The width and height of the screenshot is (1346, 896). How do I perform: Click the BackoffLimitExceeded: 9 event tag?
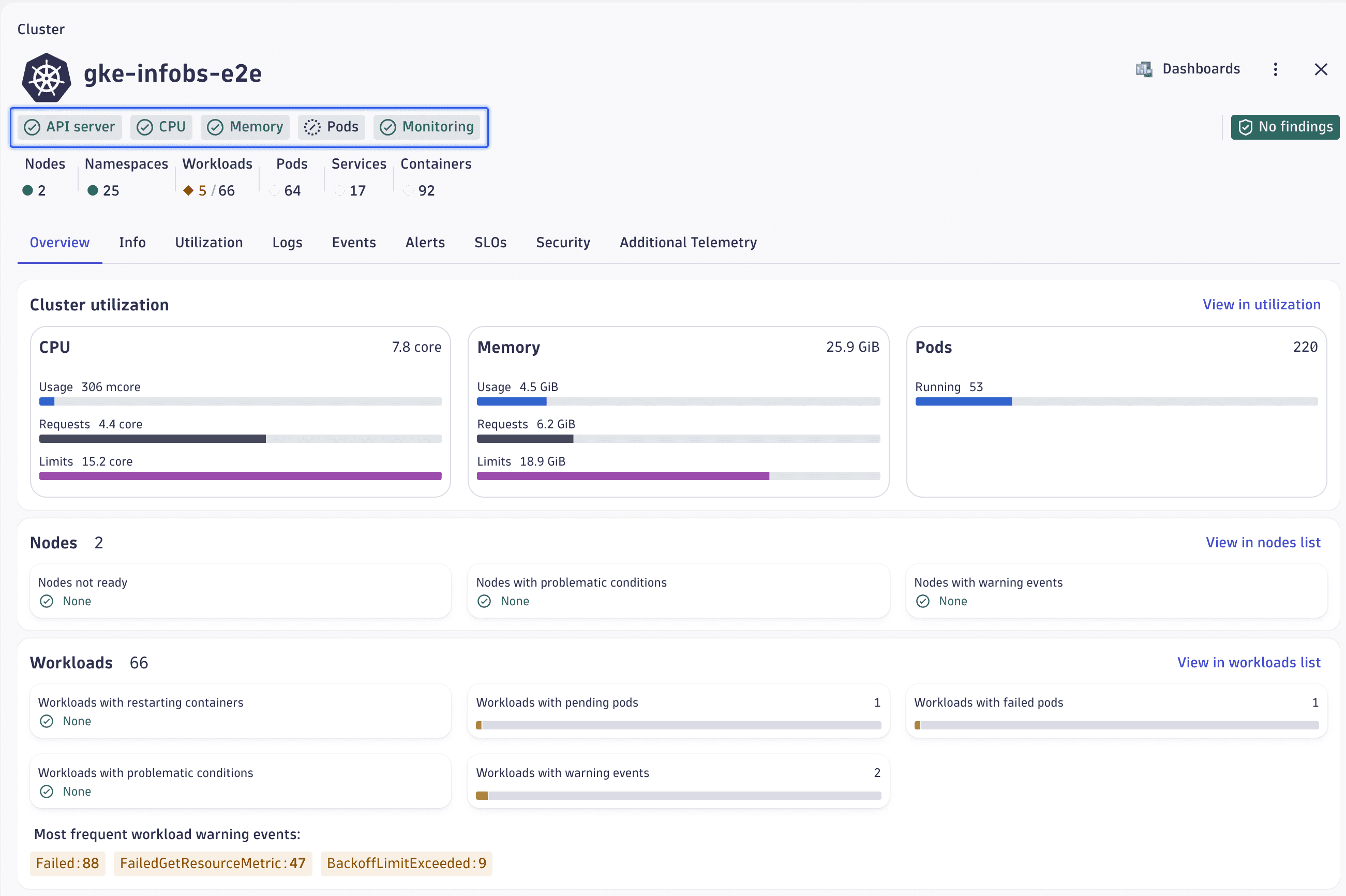point(406,863)
